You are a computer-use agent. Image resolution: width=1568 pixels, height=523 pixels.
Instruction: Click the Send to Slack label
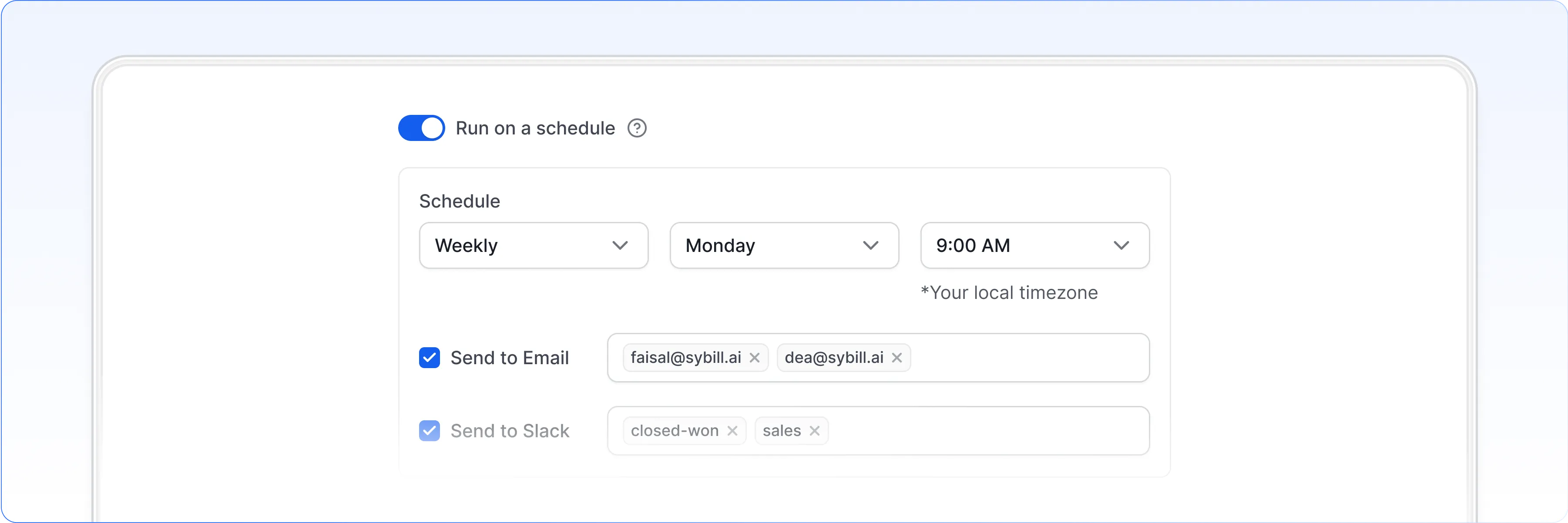point(510,431)
